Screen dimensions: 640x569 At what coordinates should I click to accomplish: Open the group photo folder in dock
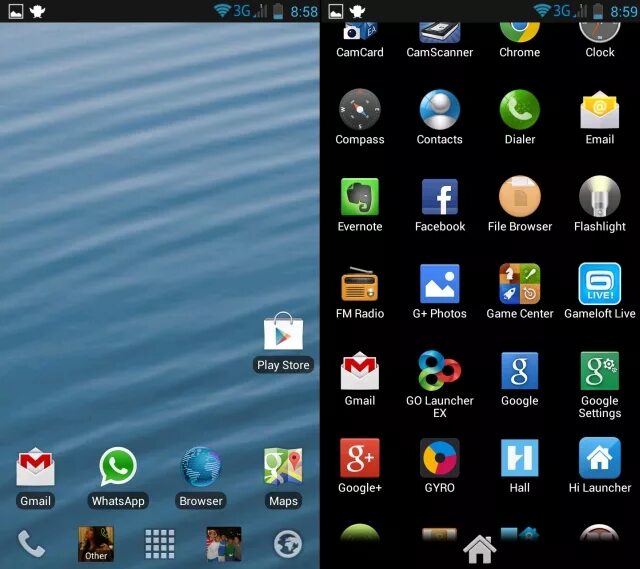(x=224, y=544)
